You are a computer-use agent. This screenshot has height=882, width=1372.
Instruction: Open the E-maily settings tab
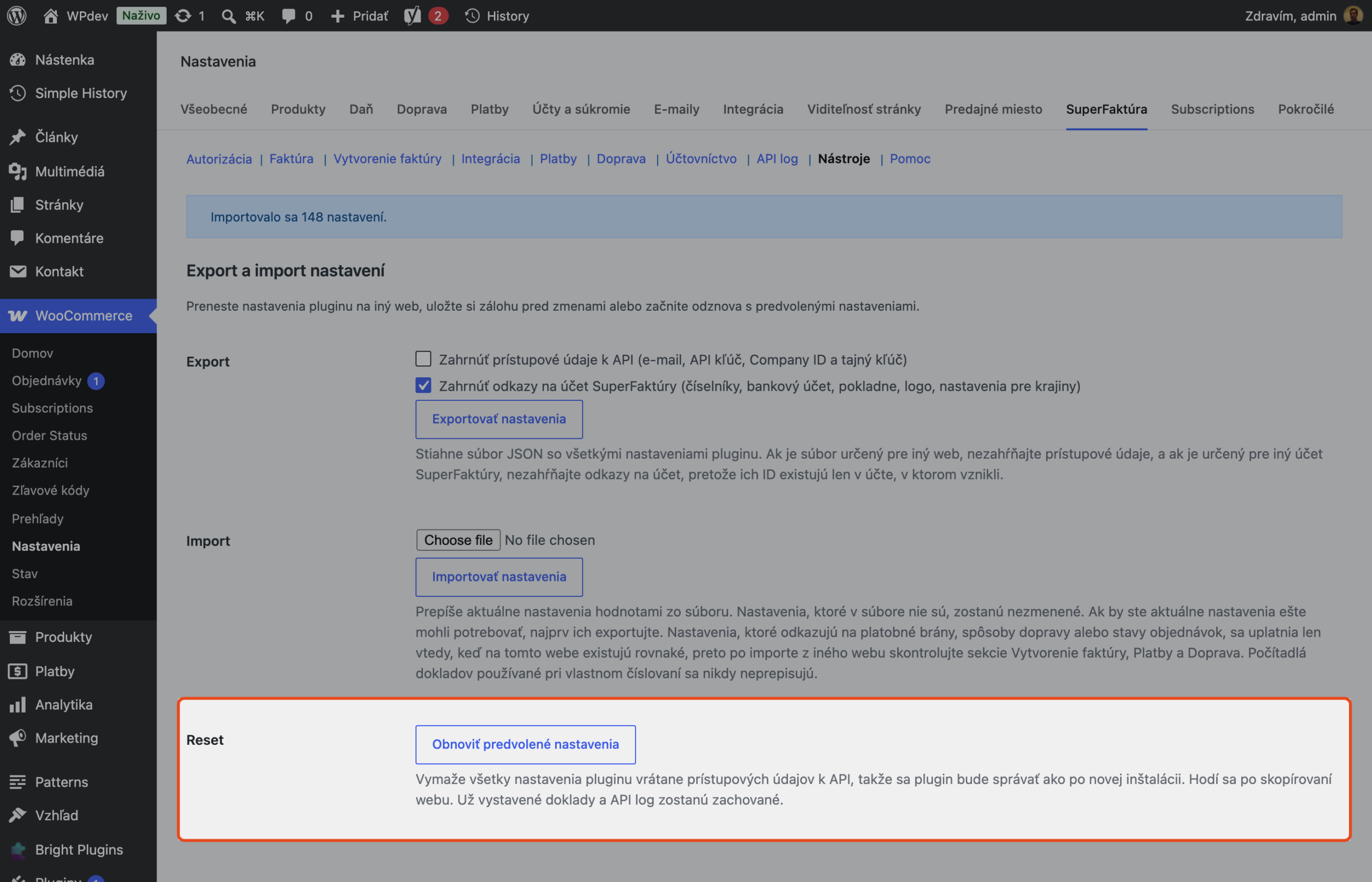[676, 109]
